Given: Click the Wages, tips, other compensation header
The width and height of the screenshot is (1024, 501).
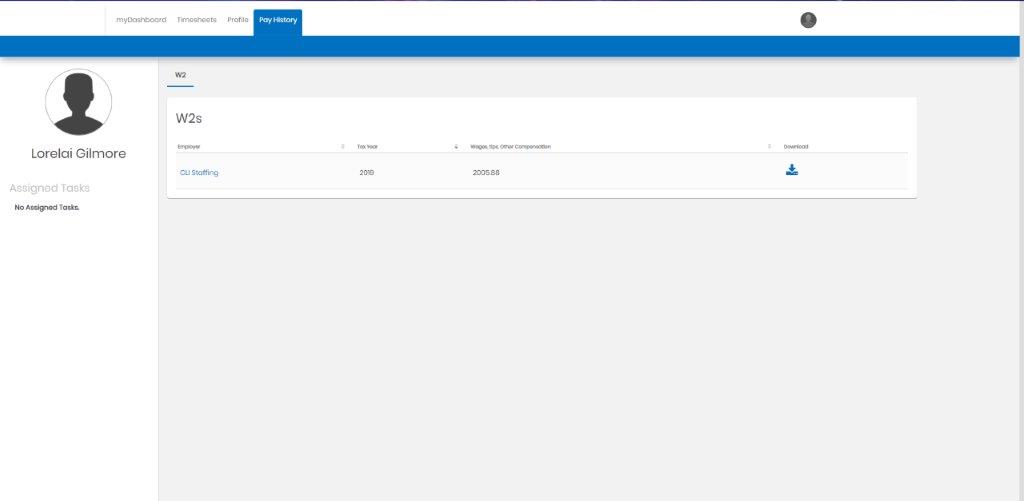Looking at the screenshot, I should coord(510,147).
